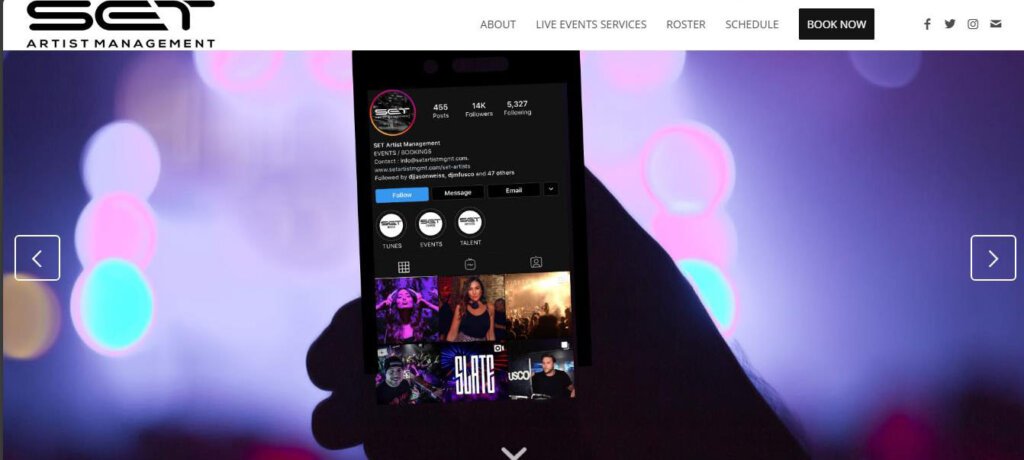This screenshot has width=1024, height=460.
Task: Expand the dropdown arrow beside Email button
Action: point(551,189)
